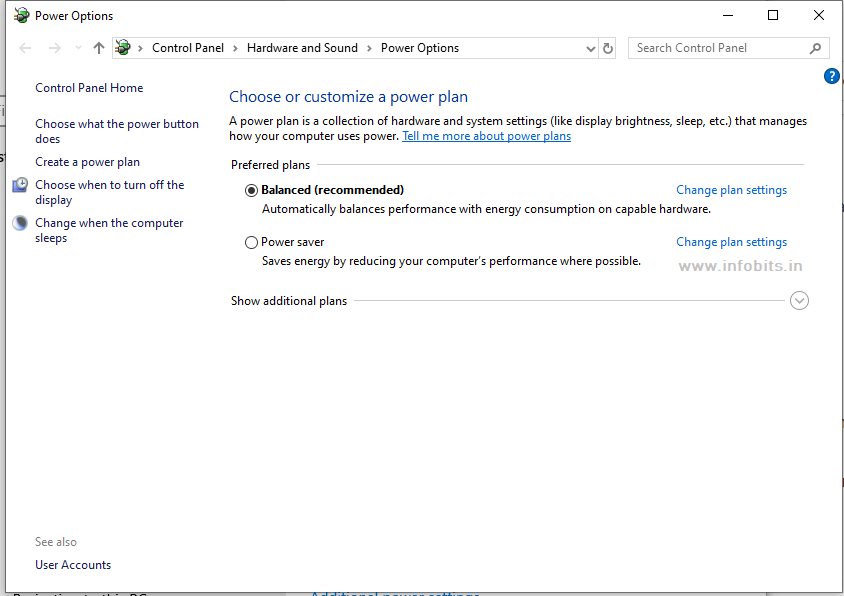Go back using the Back arrow

(x=25, y=48)
